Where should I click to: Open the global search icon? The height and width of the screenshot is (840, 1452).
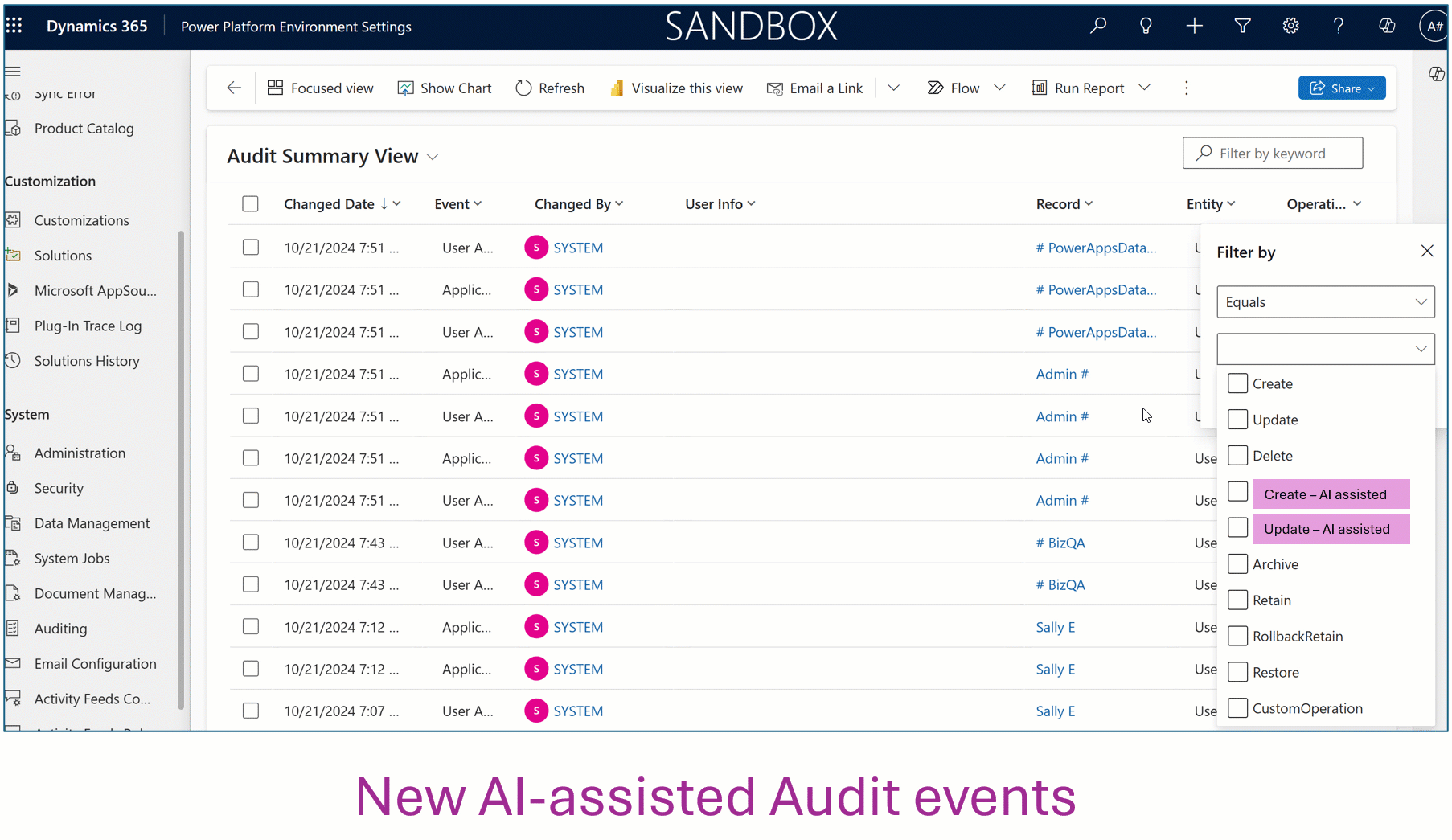[x=1098, y=25]
